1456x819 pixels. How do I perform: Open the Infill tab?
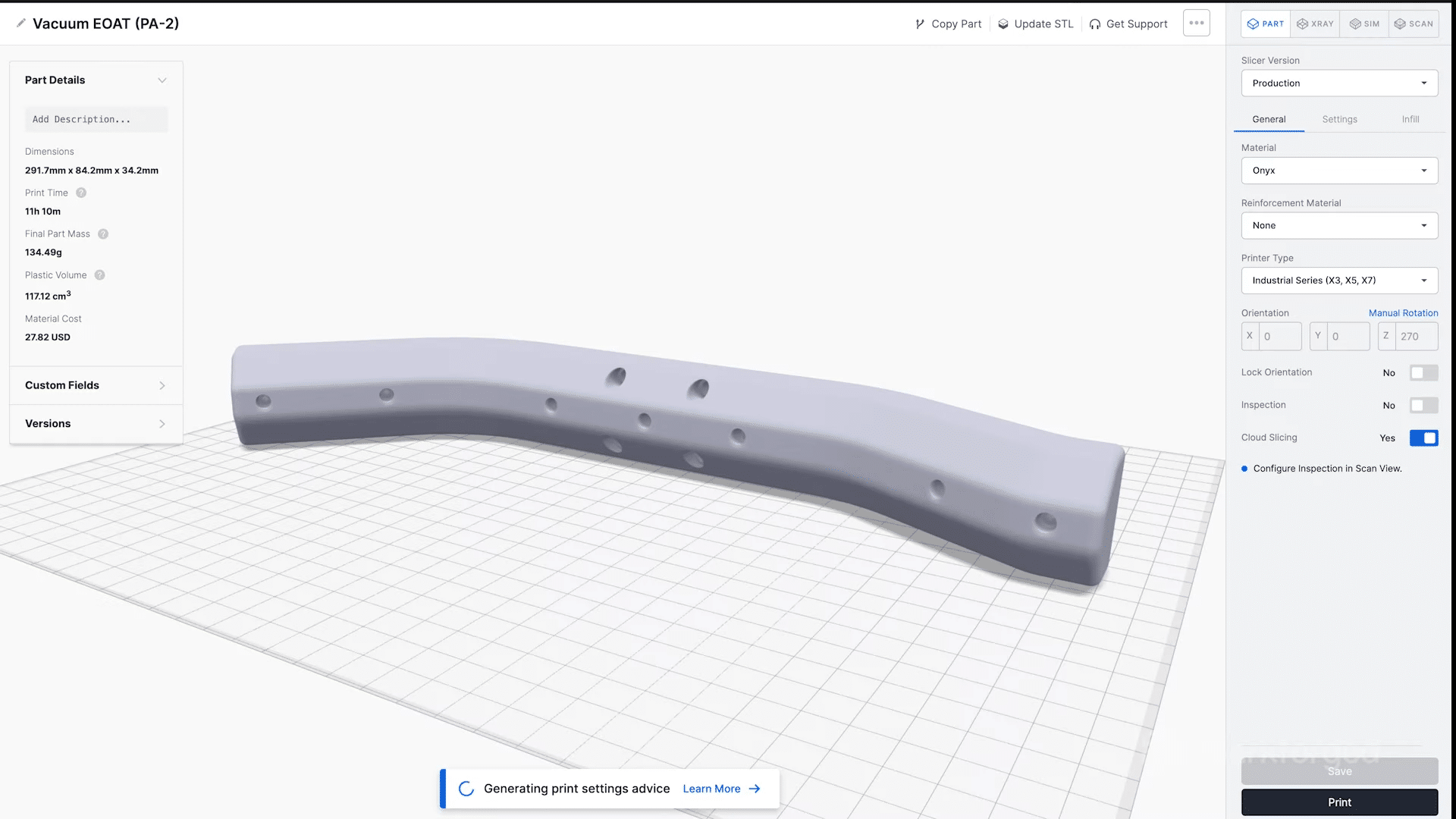point(1410,119)
